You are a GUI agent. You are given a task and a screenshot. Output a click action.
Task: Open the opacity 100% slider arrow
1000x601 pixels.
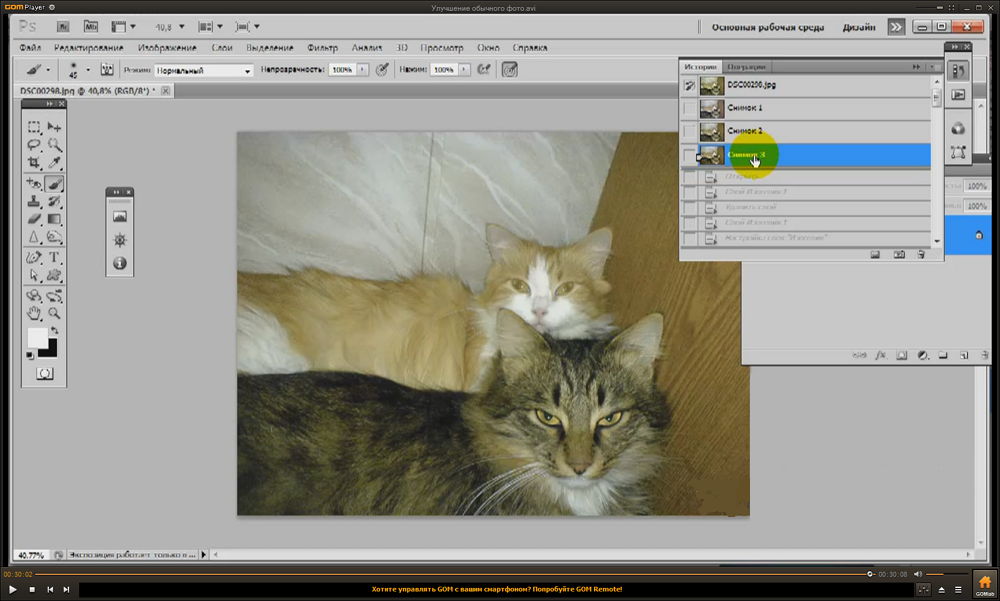point(362,70)
